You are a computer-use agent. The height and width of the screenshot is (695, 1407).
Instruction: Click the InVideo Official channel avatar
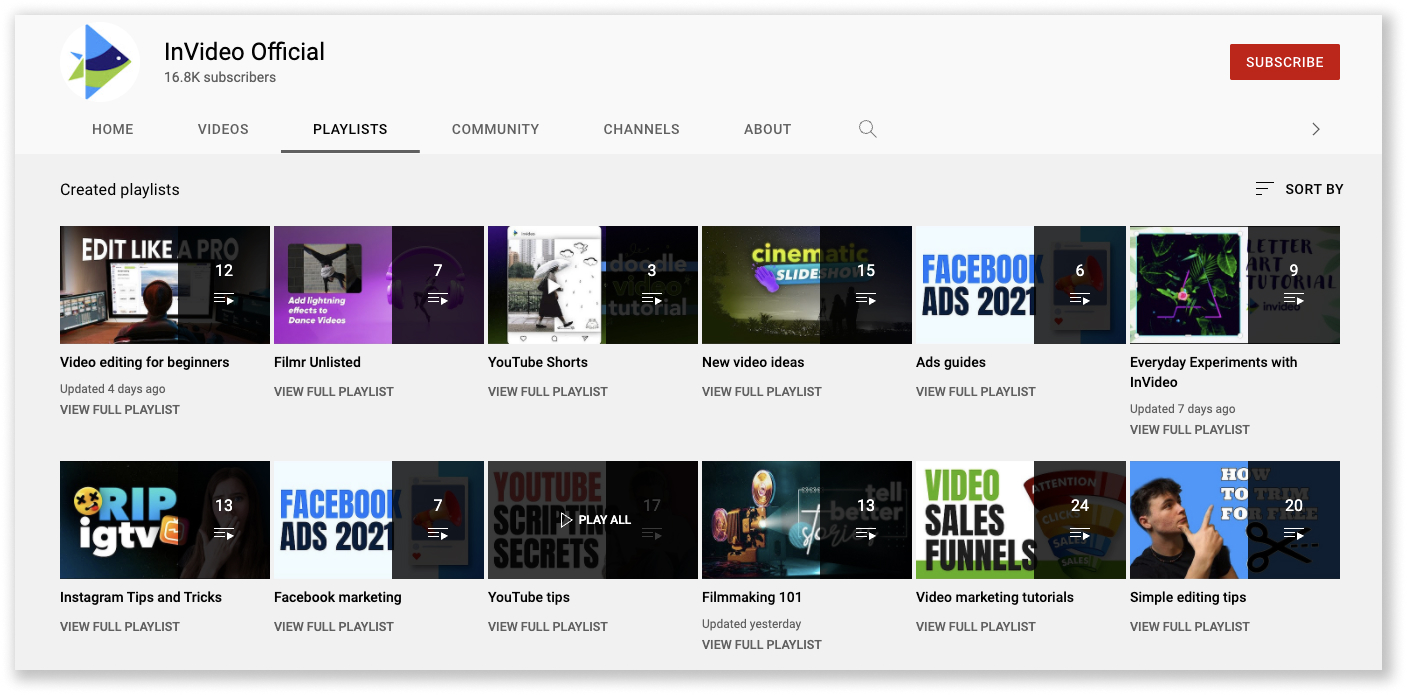99,61
